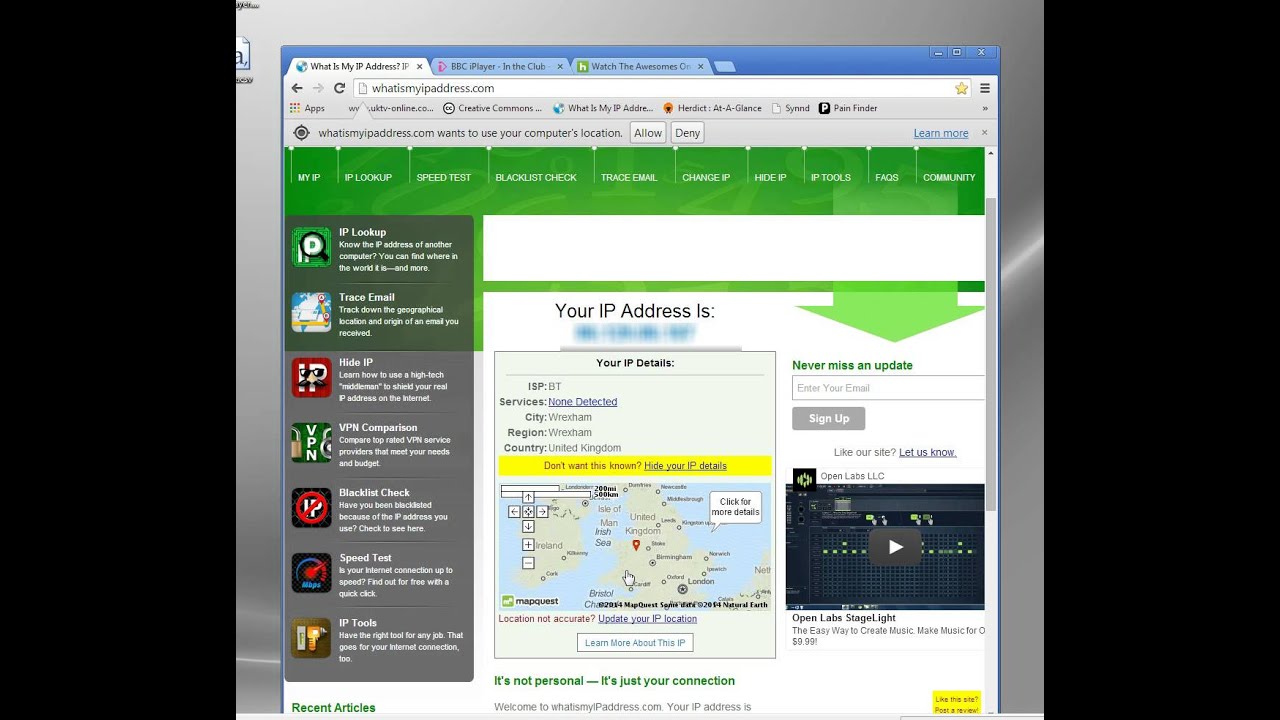Pan the map right
1280x720 pixels.
click(542, 512)
